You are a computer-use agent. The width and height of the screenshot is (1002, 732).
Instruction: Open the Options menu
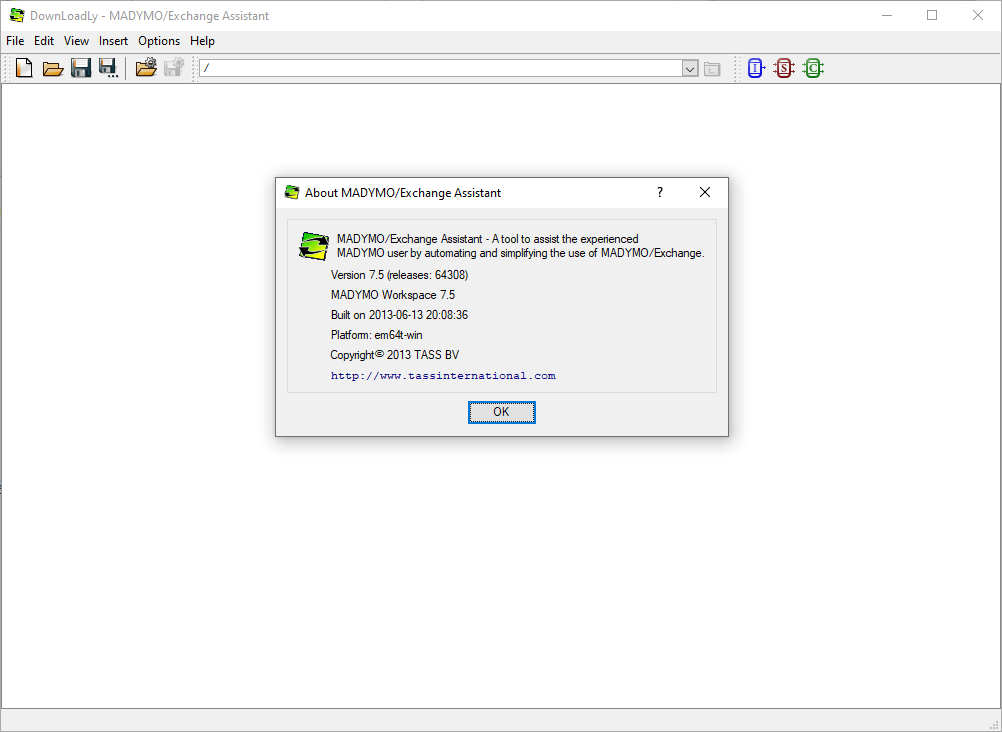[158, 41]
